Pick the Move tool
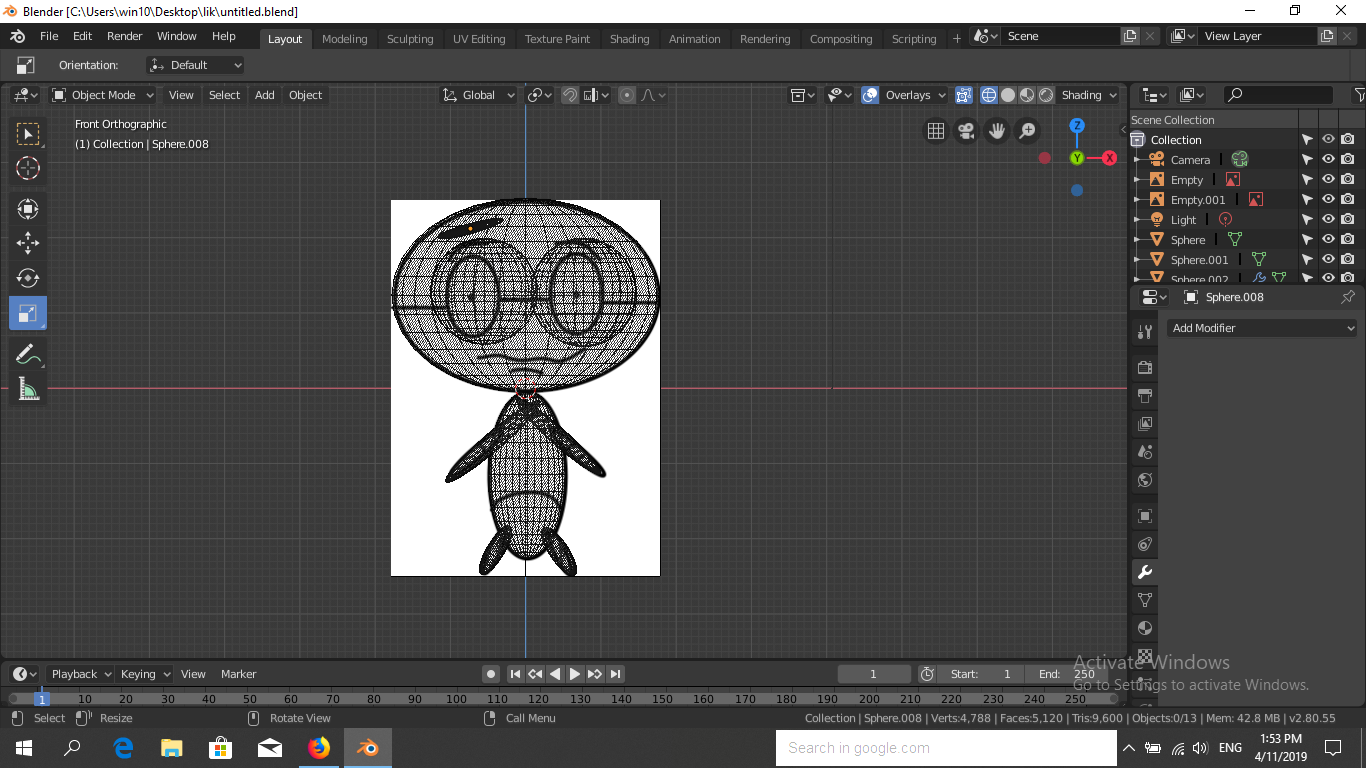 click(x=28, y=243)
